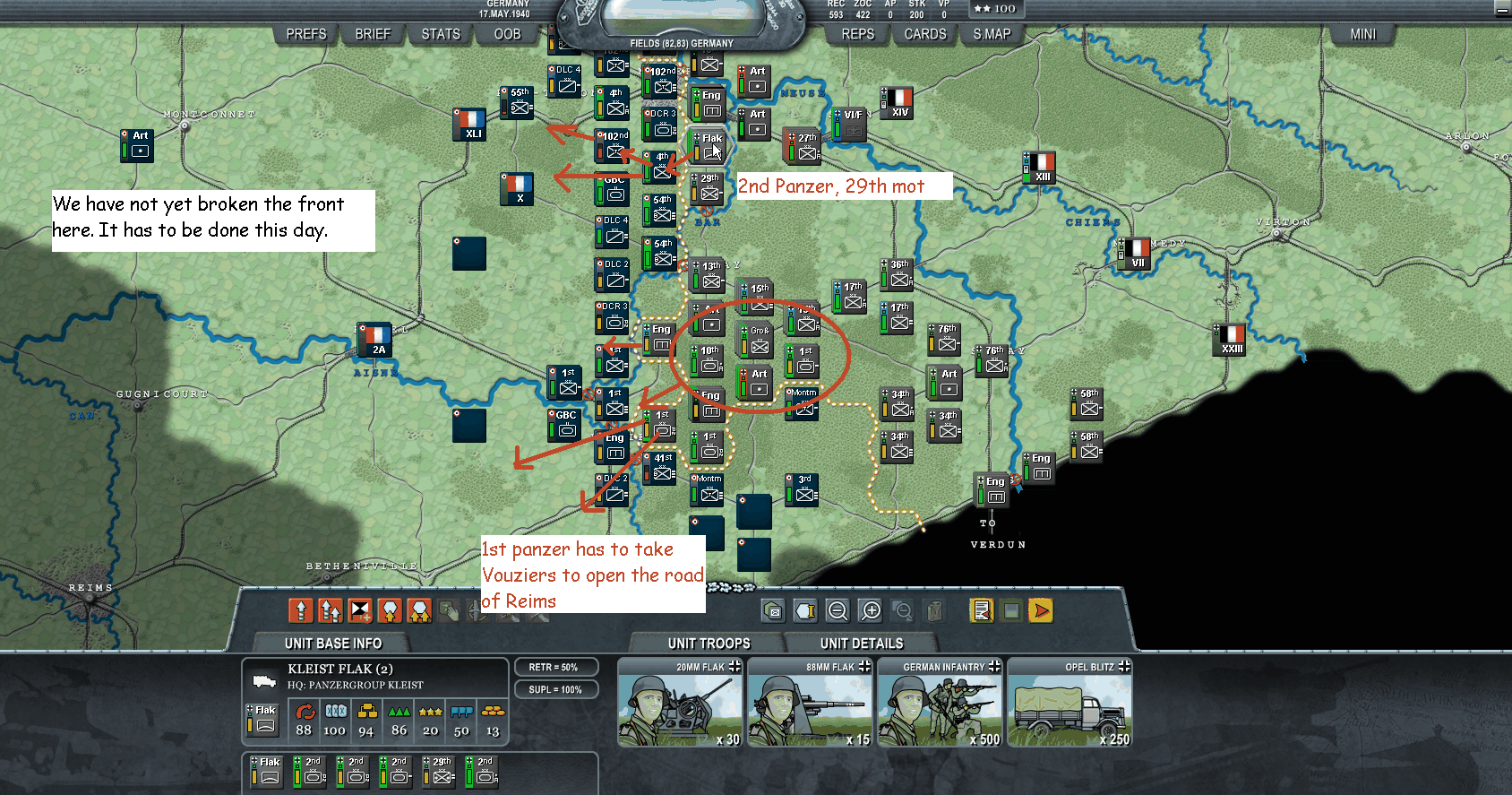
Task: Select the Groß unit counter
Action: click(755, 340)
